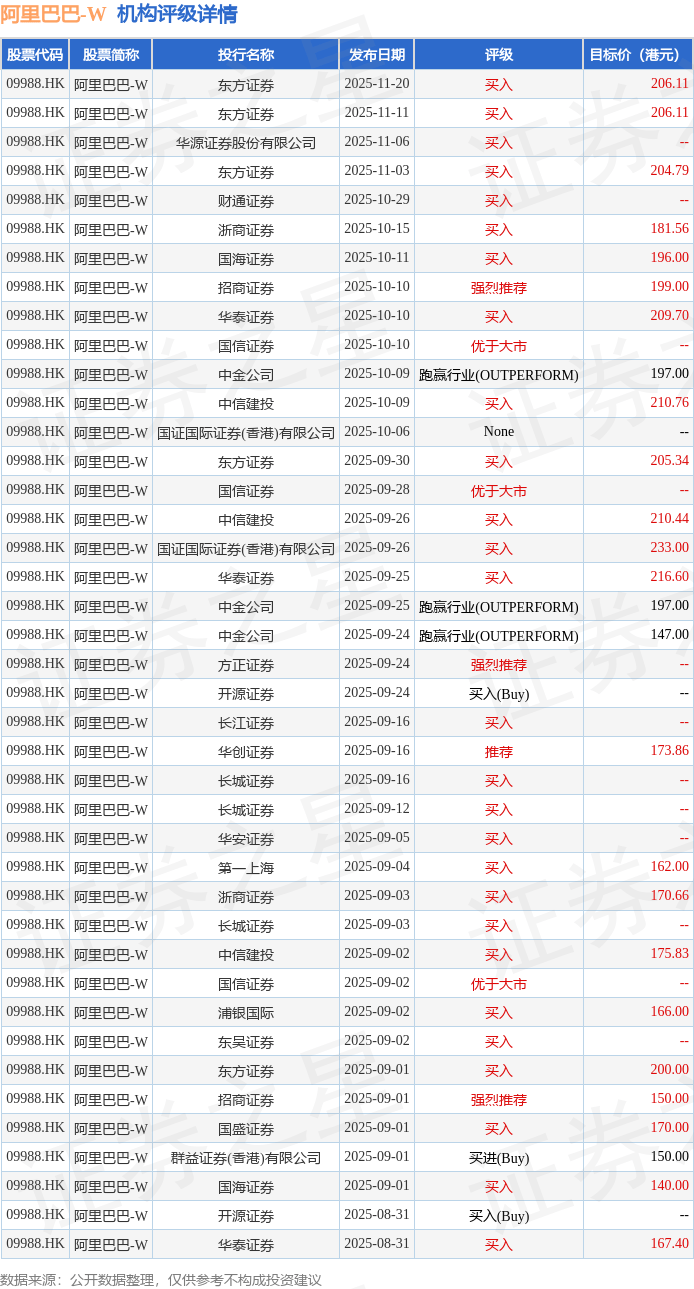The height and width of the screenshot is (1289, 694).
Task: Click the orange 阿里巴巴-W page title
Action: click(x=53, y=14)
